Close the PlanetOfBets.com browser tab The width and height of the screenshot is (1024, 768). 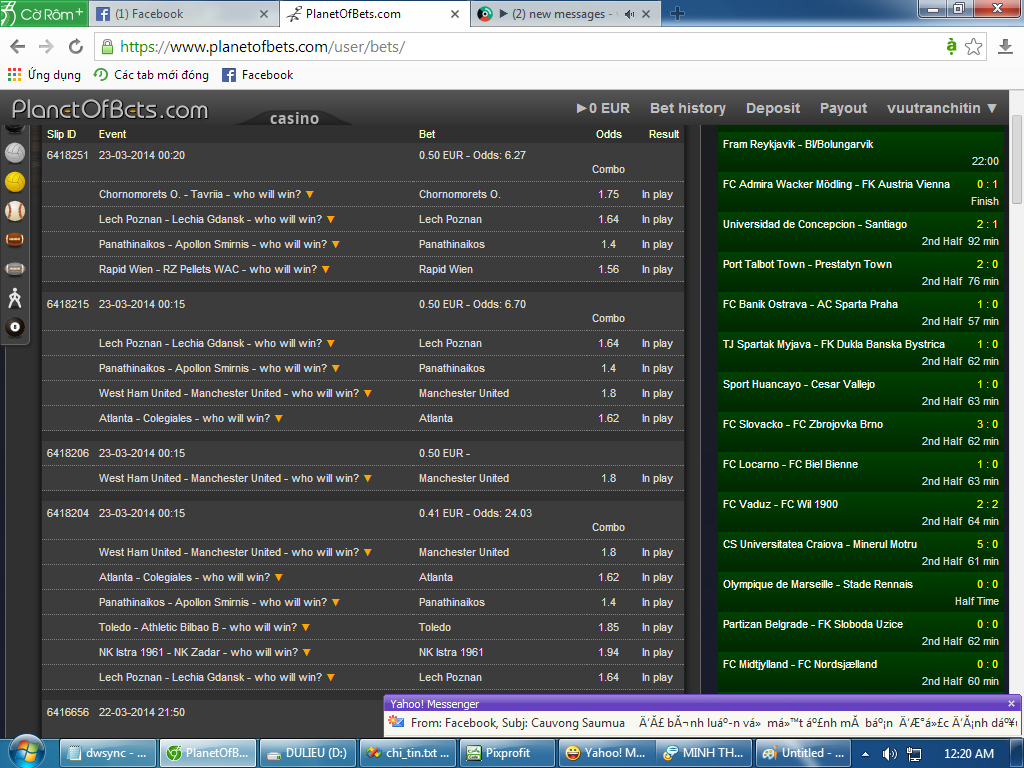click(x=455, y=14)
